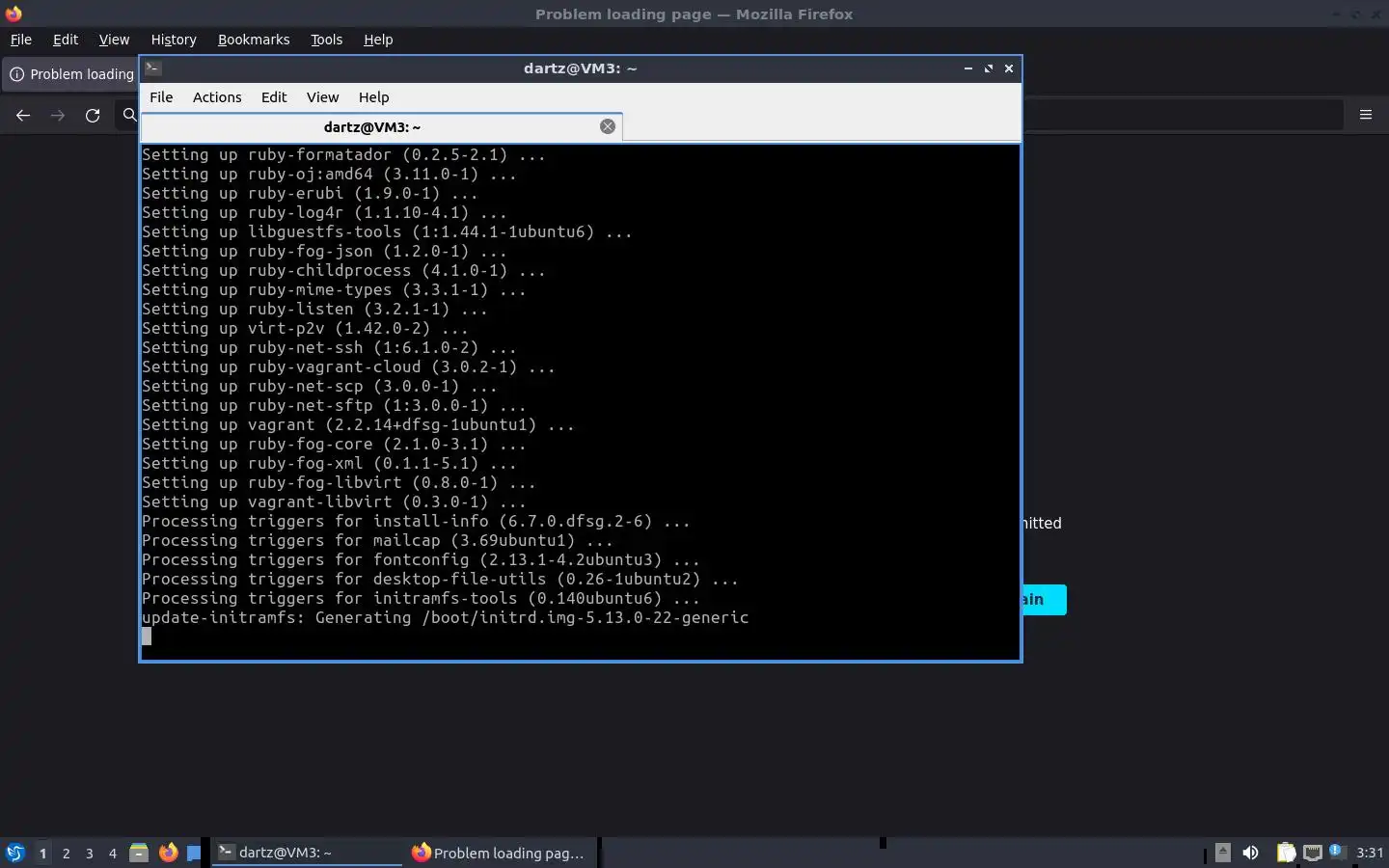Click the partially hidden Try Again button

click(x=1045, y=599)
